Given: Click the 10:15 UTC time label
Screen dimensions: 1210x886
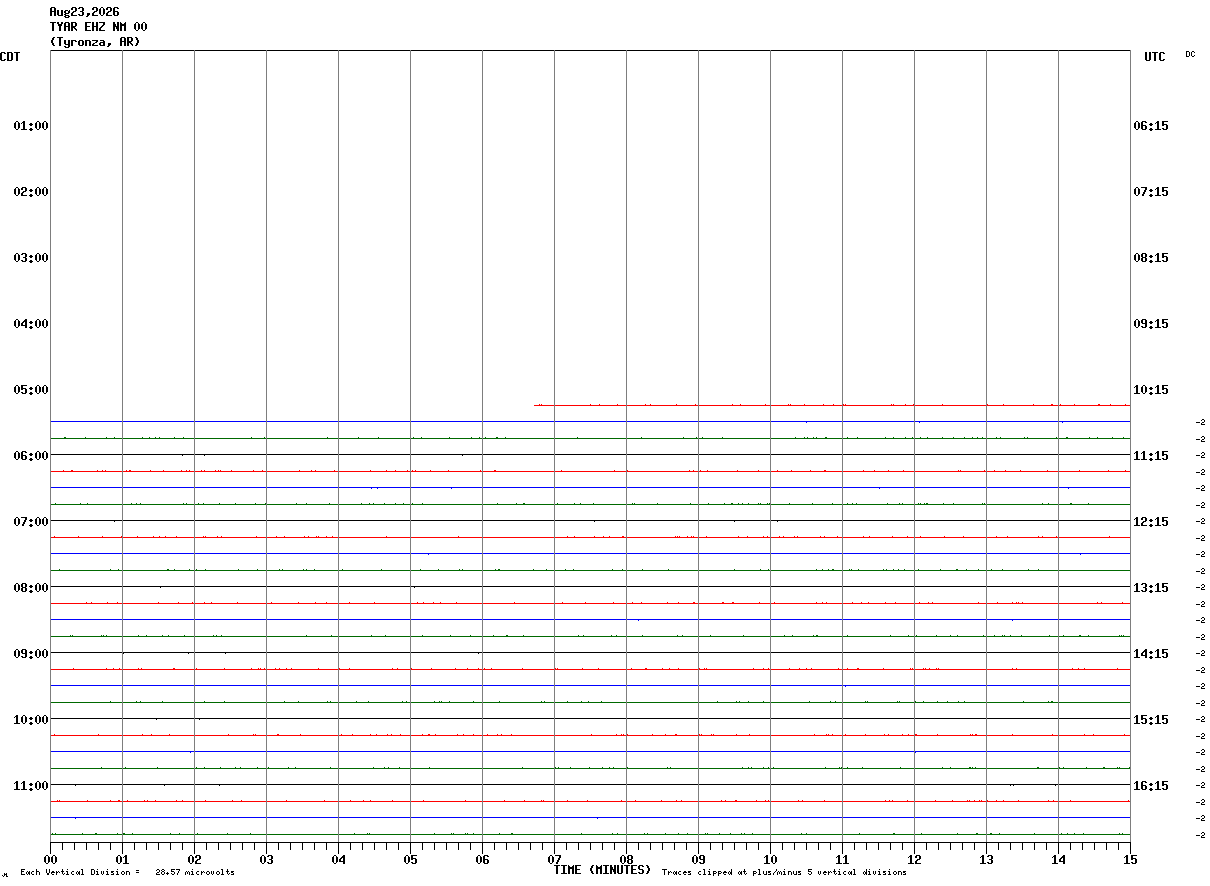Looking at the screenshot, I should pyautogui.click(x=1151, y=390).
